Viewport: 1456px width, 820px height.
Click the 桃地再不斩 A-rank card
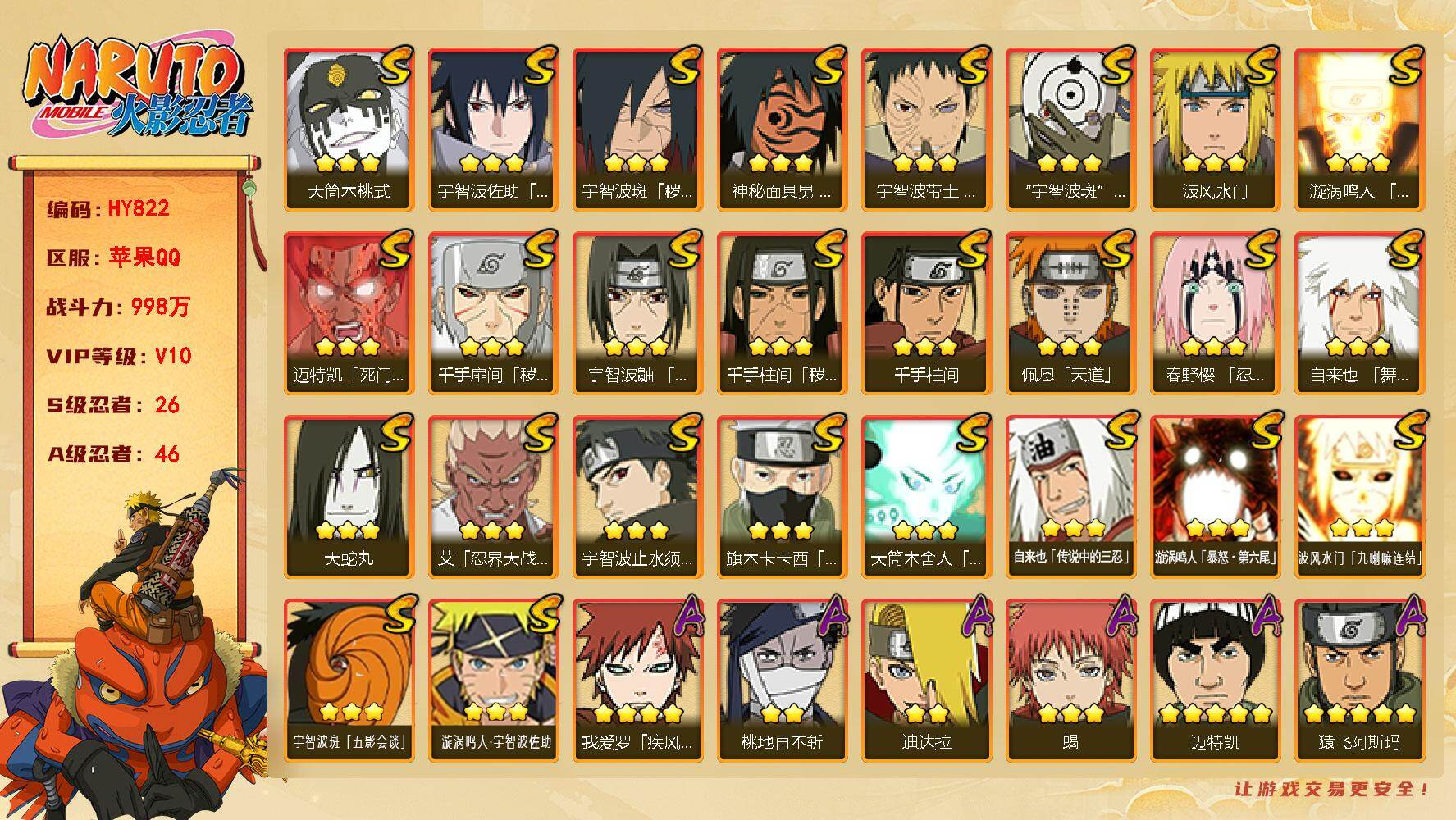pos(782,680)
